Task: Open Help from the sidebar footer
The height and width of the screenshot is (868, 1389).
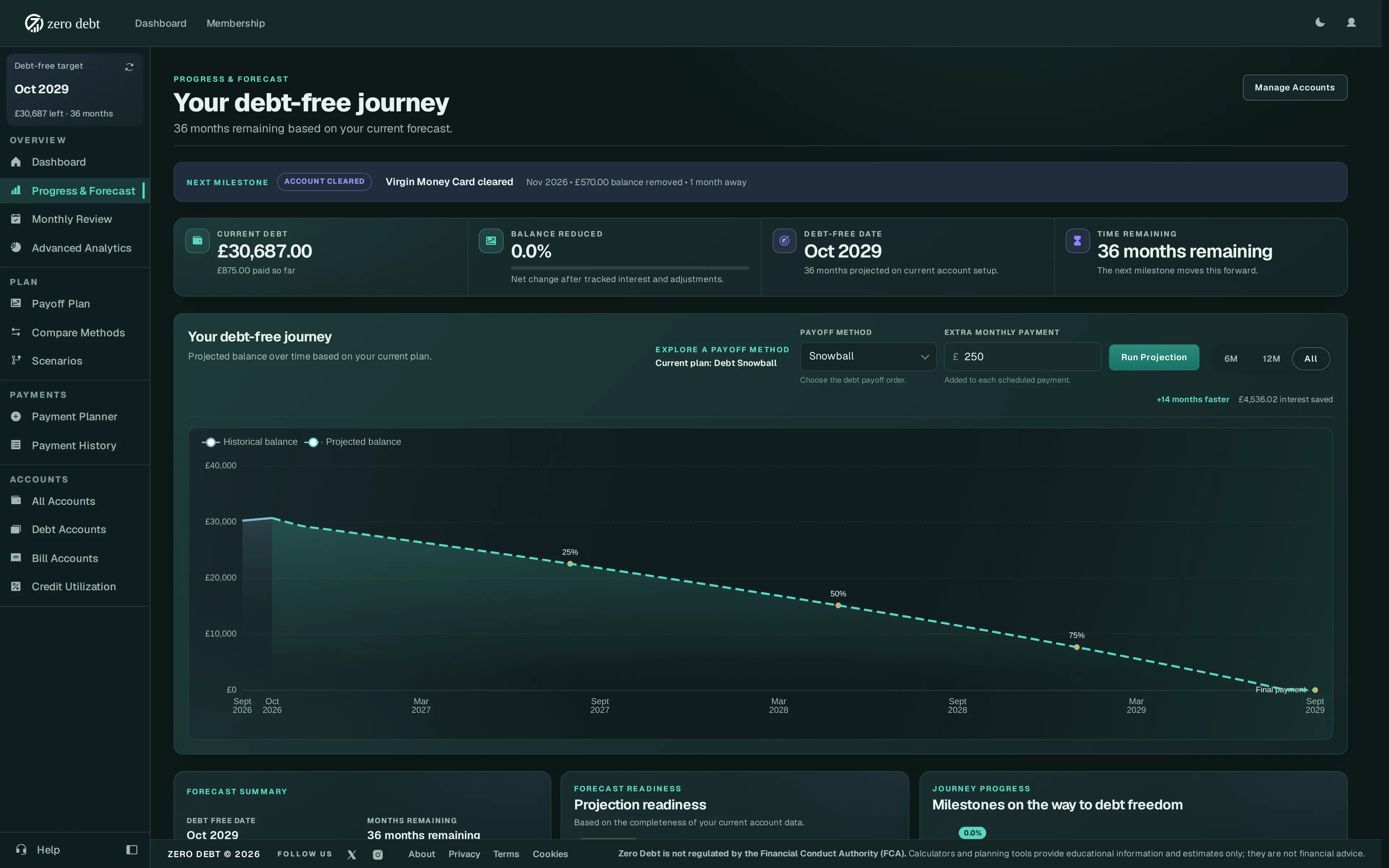Action: [x=38, y=850]
